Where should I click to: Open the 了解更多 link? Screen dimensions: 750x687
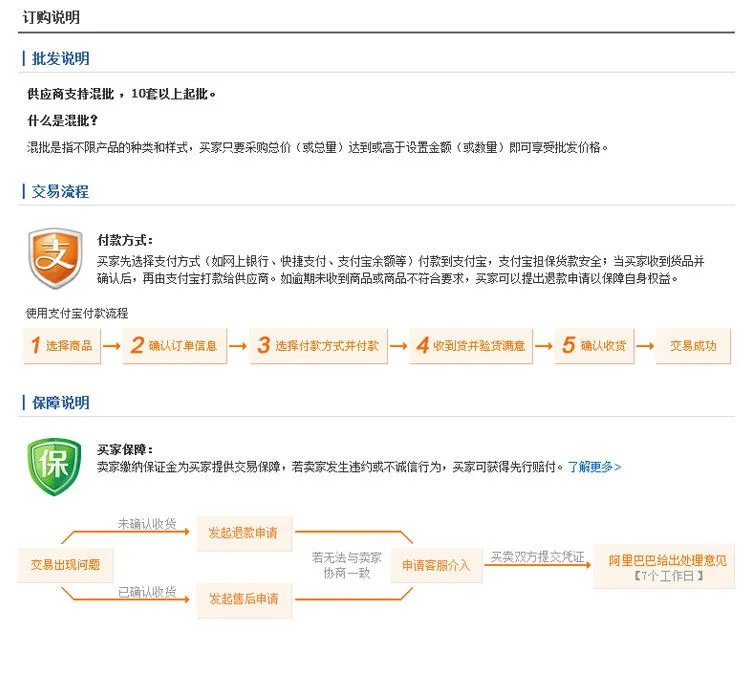point(594,466)
